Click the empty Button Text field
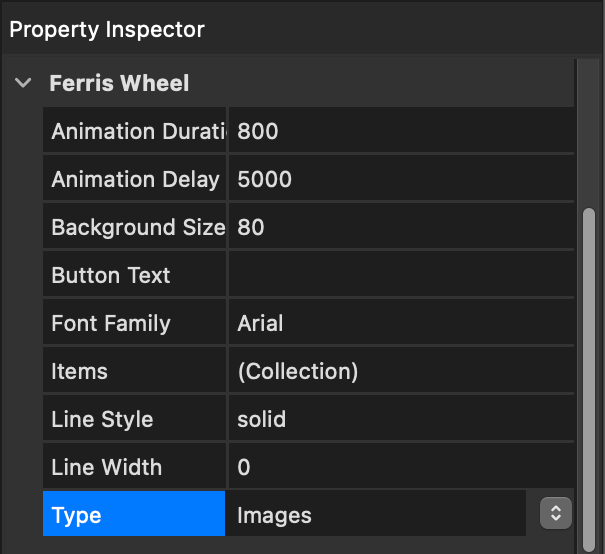 coord(401,275)
